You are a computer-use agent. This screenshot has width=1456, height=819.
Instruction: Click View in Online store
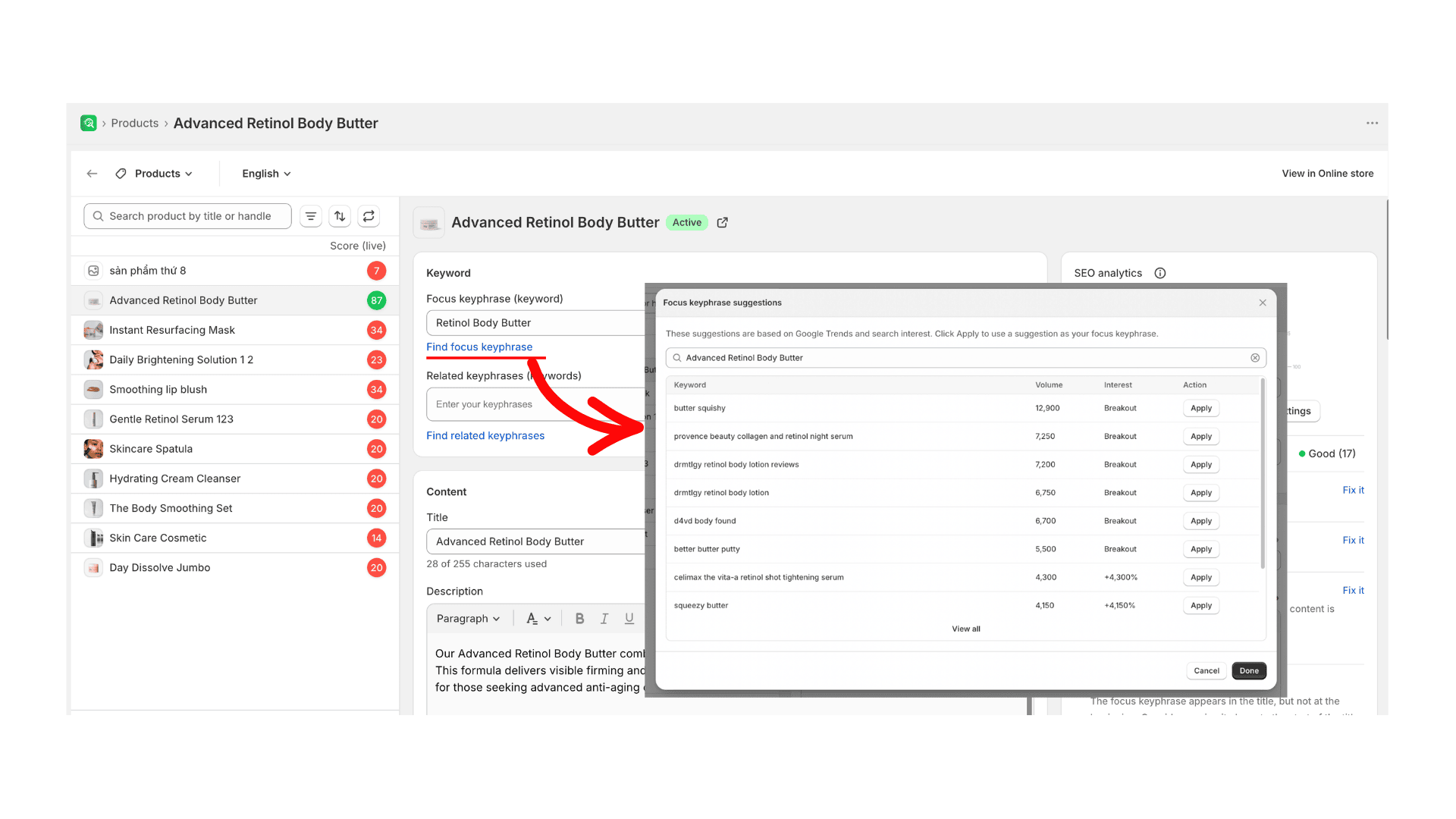click(x=1328, y=174)
